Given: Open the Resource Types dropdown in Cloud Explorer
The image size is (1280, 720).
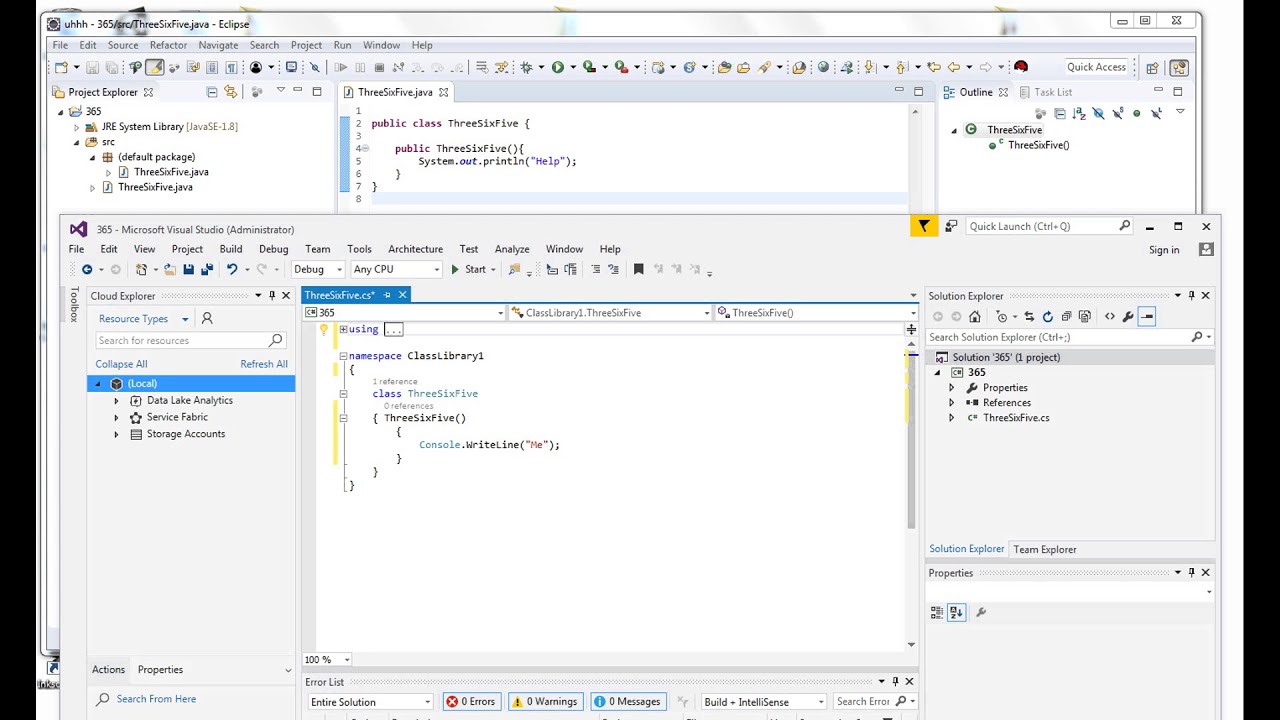Looking at the screenshot, I should (143, 319).
